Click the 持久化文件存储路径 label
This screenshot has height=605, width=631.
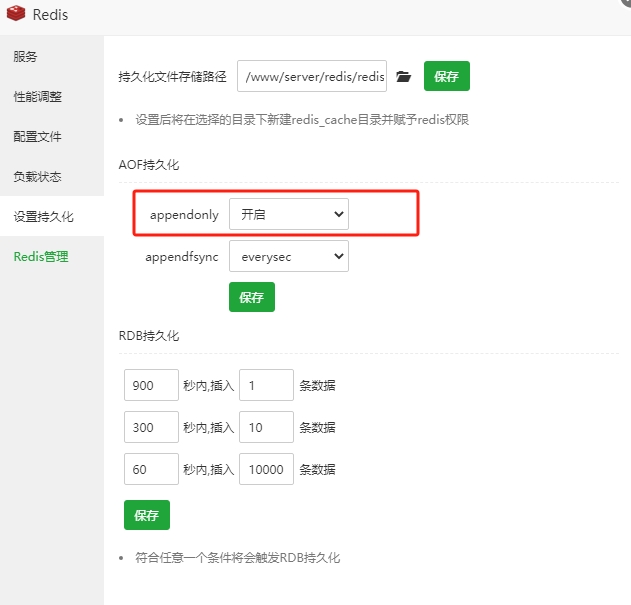pos(173,76)
